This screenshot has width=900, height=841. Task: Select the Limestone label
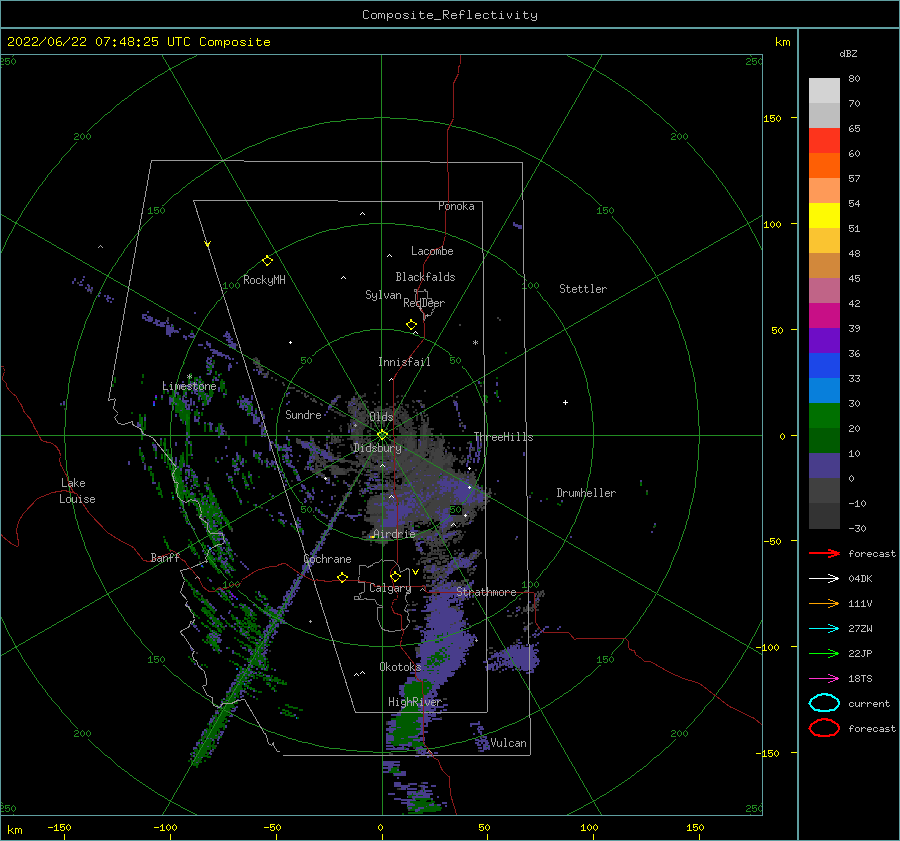(x=189, y=386)
